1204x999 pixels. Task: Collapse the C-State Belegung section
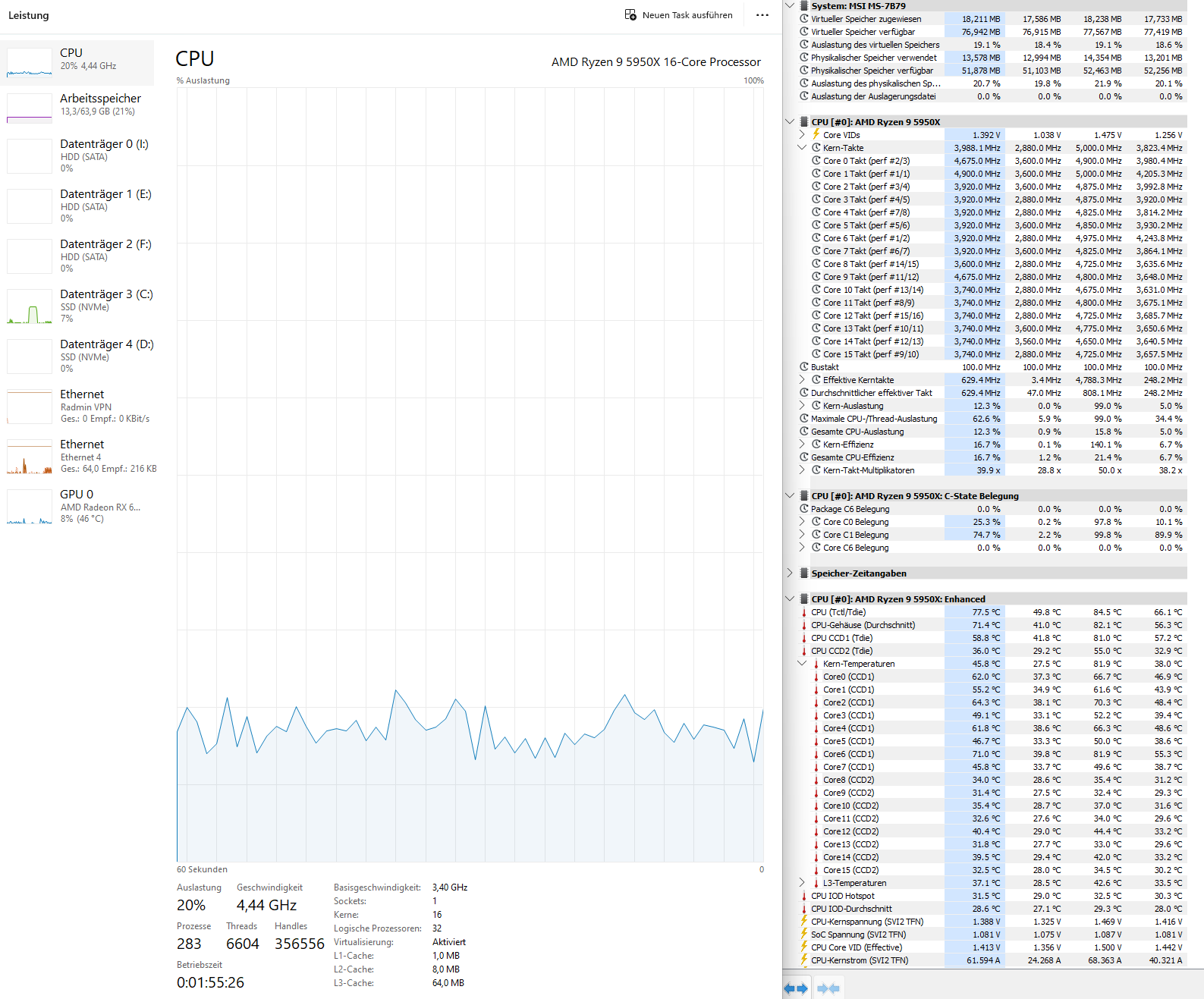(790, 496)
